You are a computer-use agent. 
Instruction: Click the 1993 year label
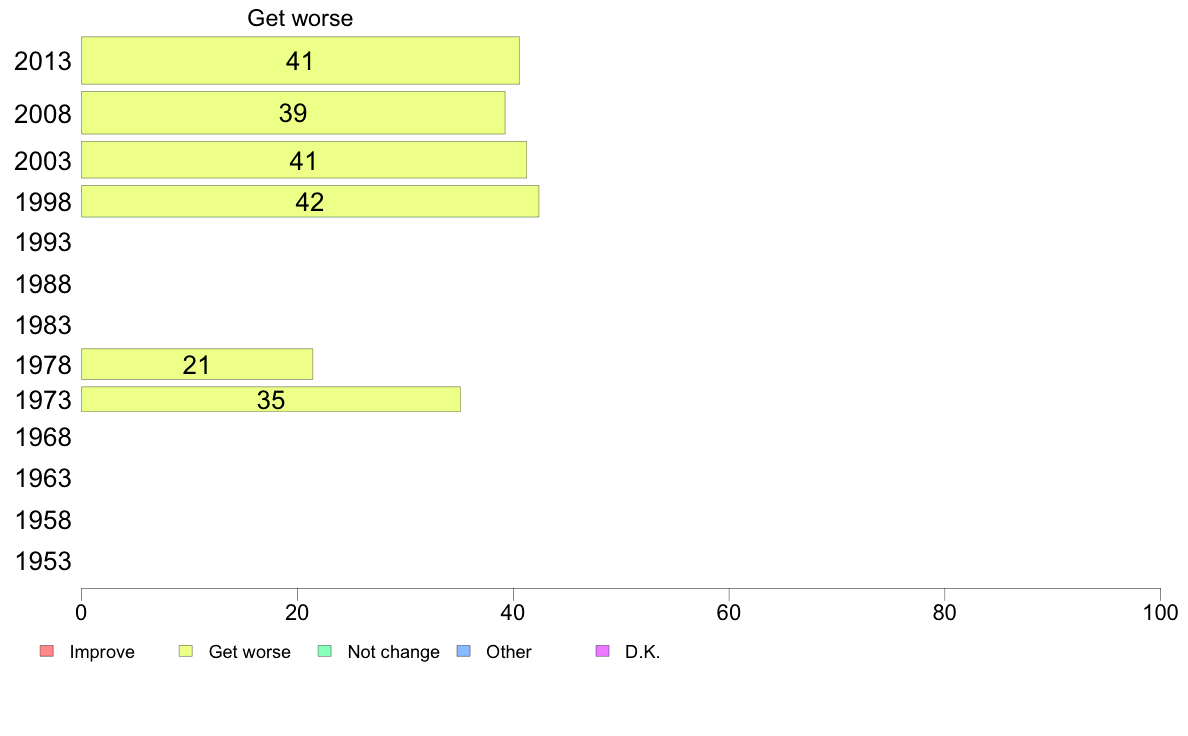point(43,243)
